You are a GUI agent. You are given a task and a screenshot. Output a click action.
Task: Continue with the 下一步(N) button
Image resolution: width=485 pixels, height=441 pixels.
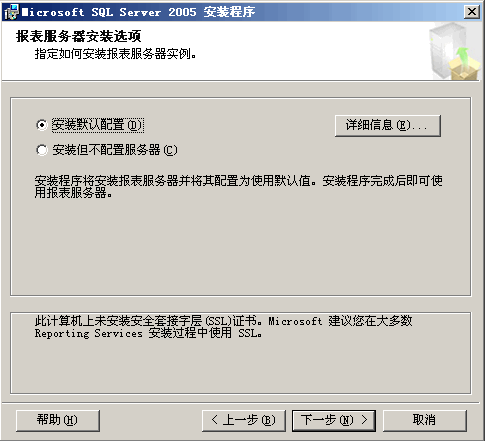334,420
